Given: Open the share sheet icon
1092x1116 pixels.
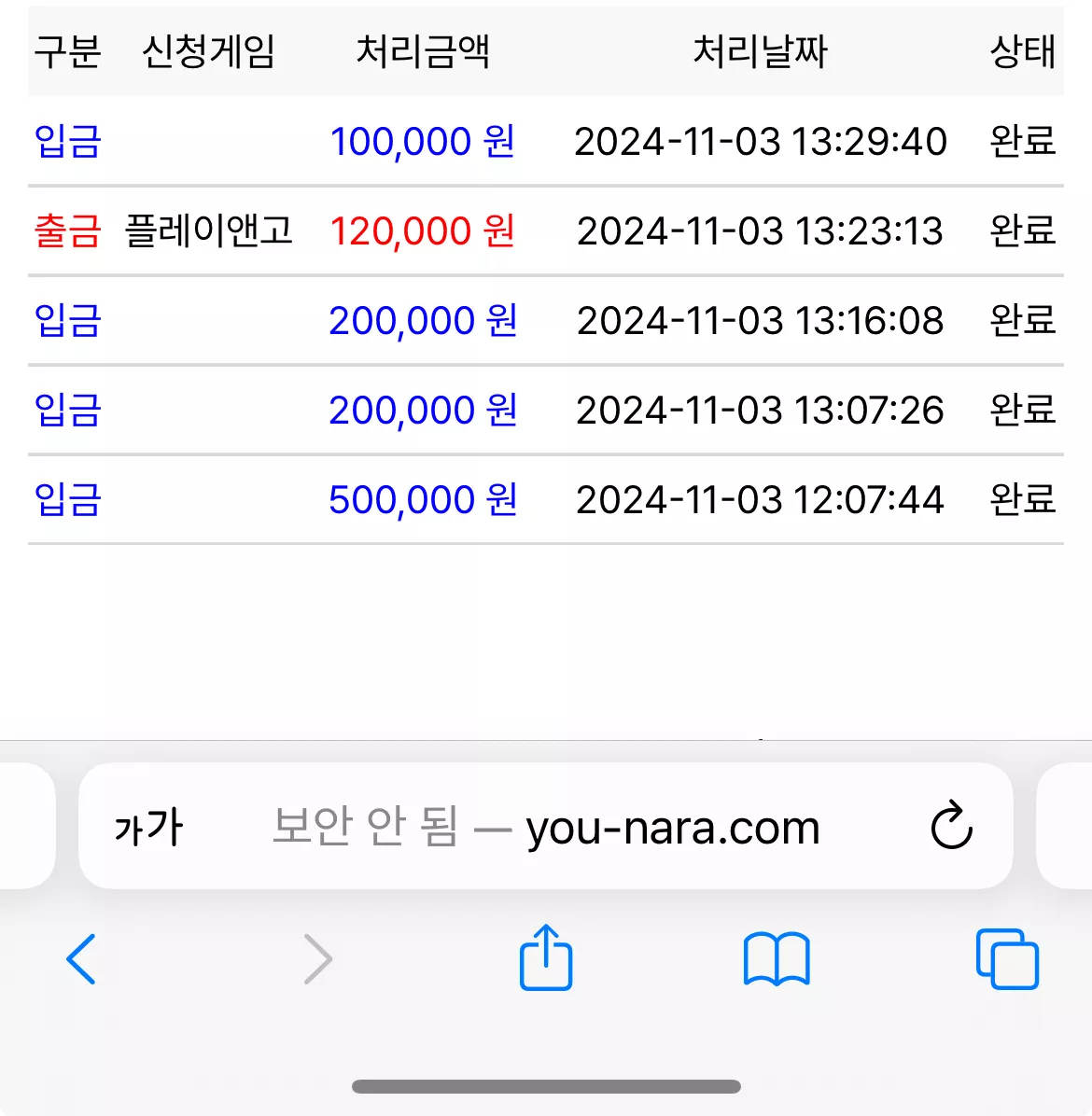Looking at the screenshot, I should click(546, 956).
